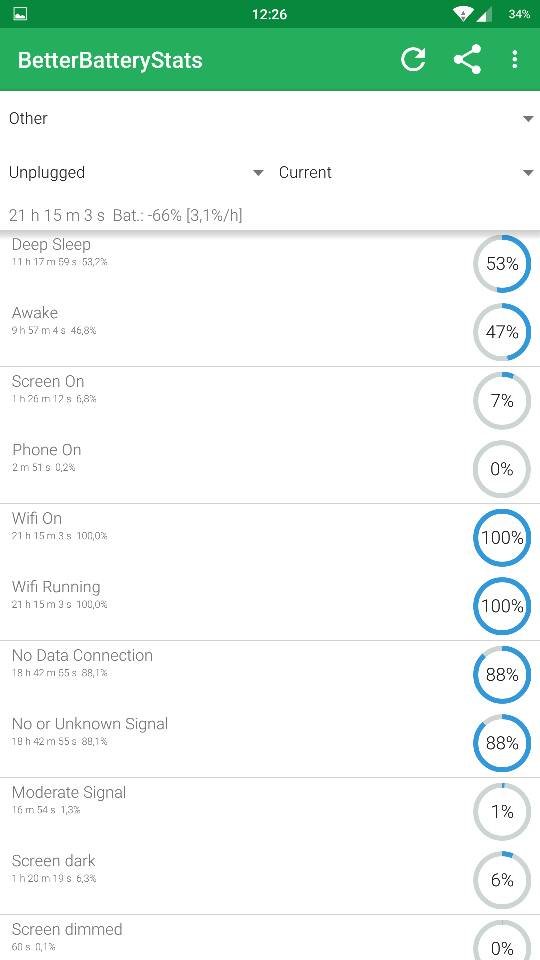
Task: Tap the No Data Connection 88% gauge
Action: point(502,675)
